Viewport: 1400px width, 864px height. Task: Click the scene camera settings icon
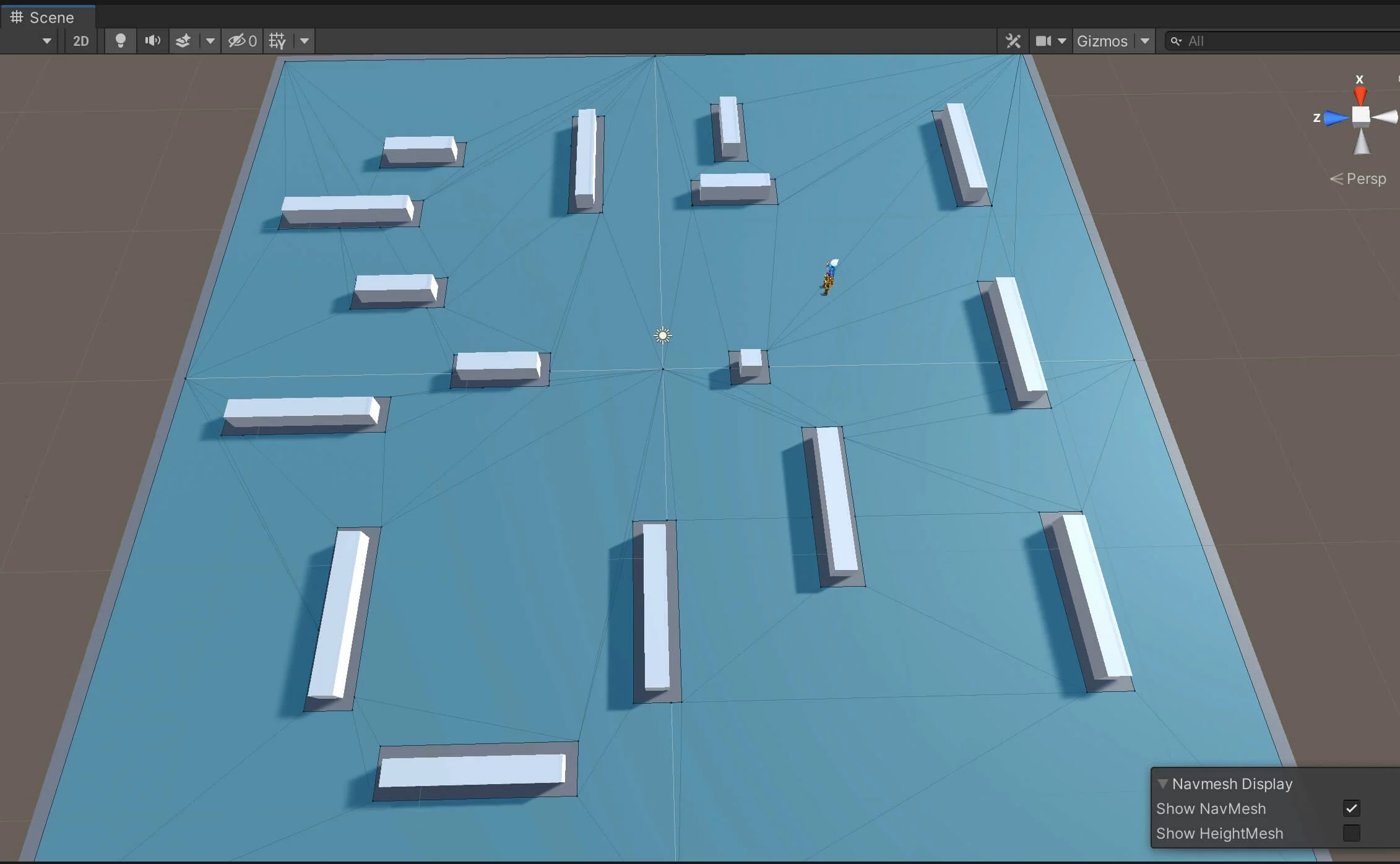pos(1044,41)
